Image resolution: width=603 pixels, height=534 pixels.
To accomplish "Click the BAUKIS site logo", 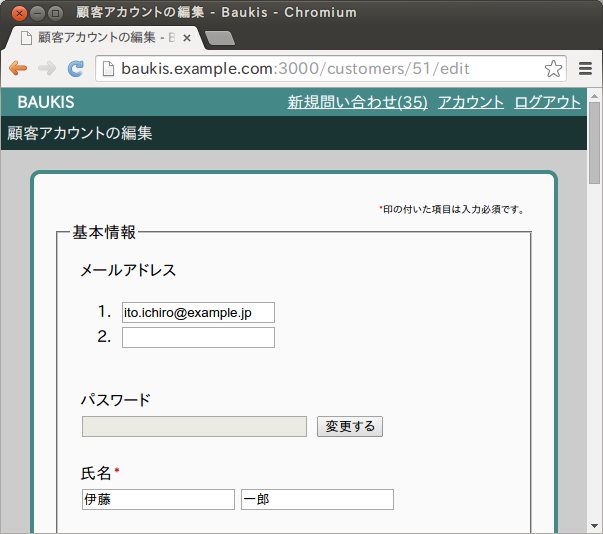I will (x=45, y=102).
